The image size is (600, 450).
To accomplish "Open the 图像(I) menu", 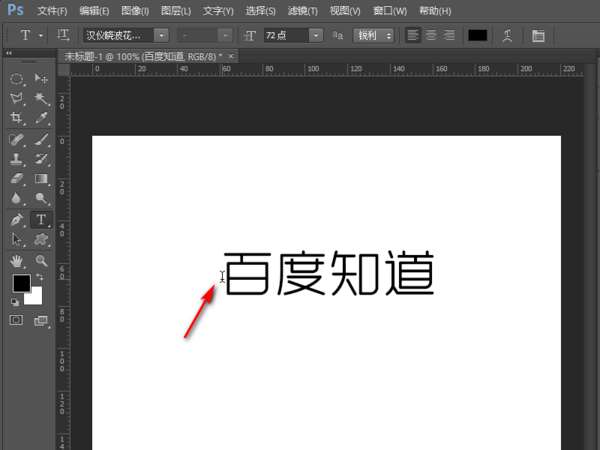I will [x=135, y=11].
